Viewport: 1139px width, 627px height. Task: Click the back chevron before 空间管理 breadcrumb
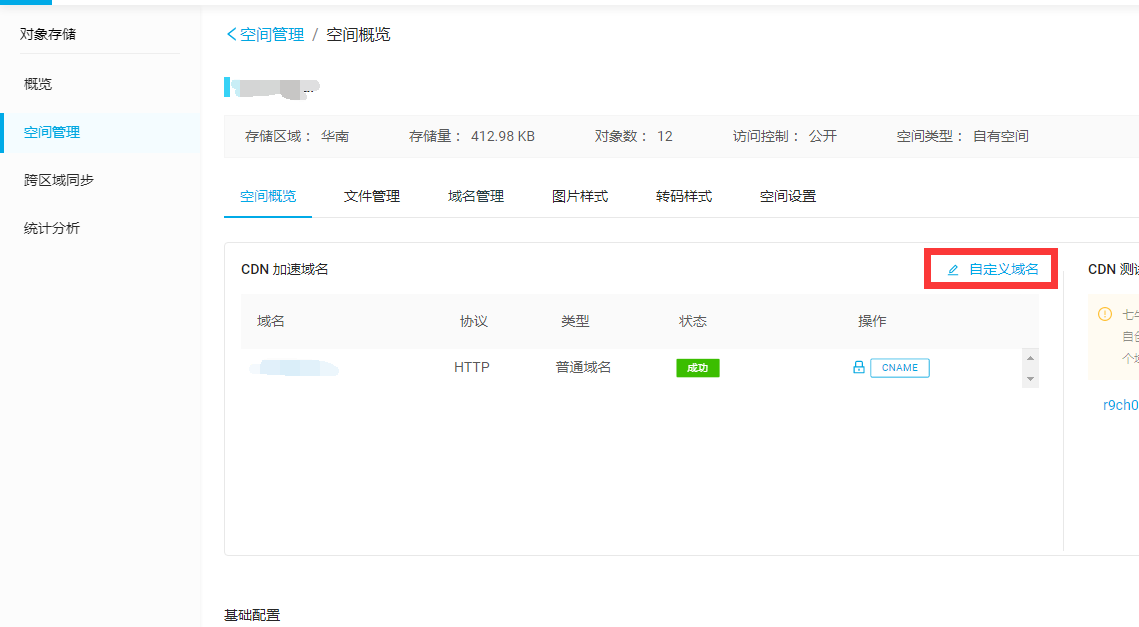pos(232,35)
